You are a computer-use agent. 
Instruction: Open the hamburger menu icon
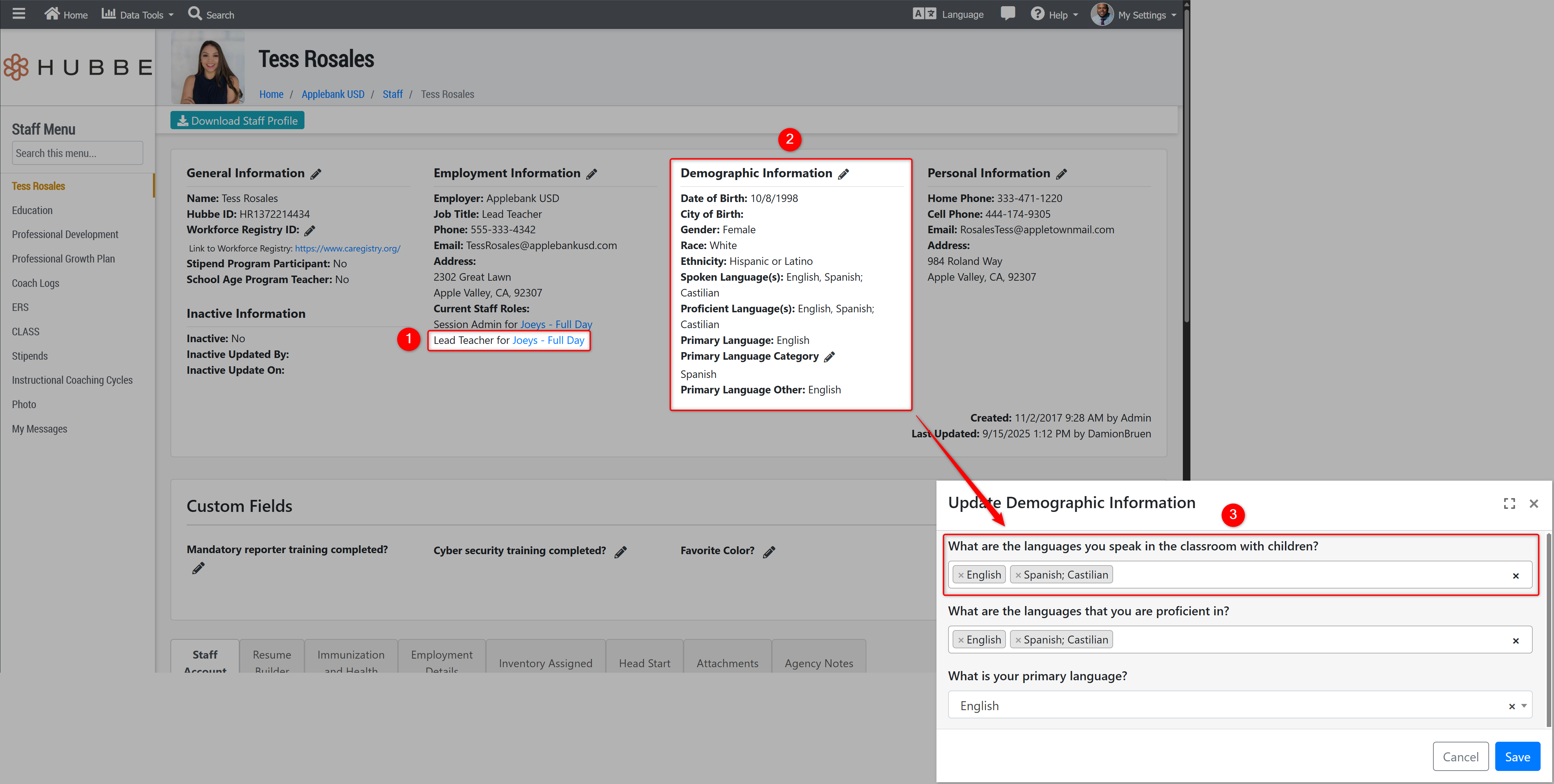(19, 13)
